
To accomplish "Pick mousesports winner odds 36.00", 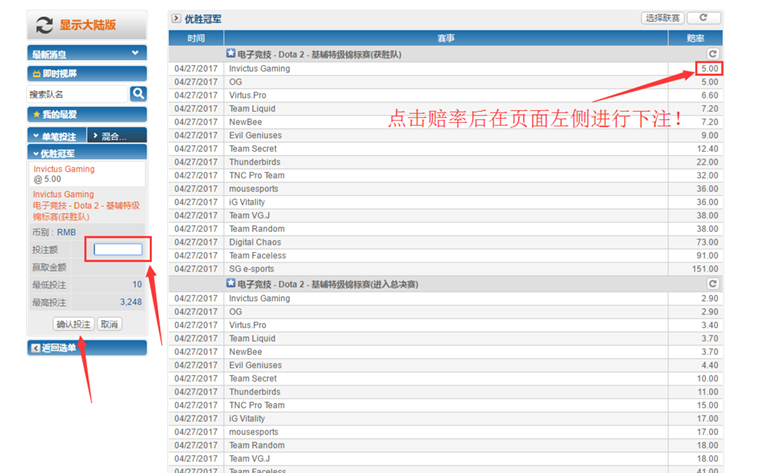I will [707, 189].
